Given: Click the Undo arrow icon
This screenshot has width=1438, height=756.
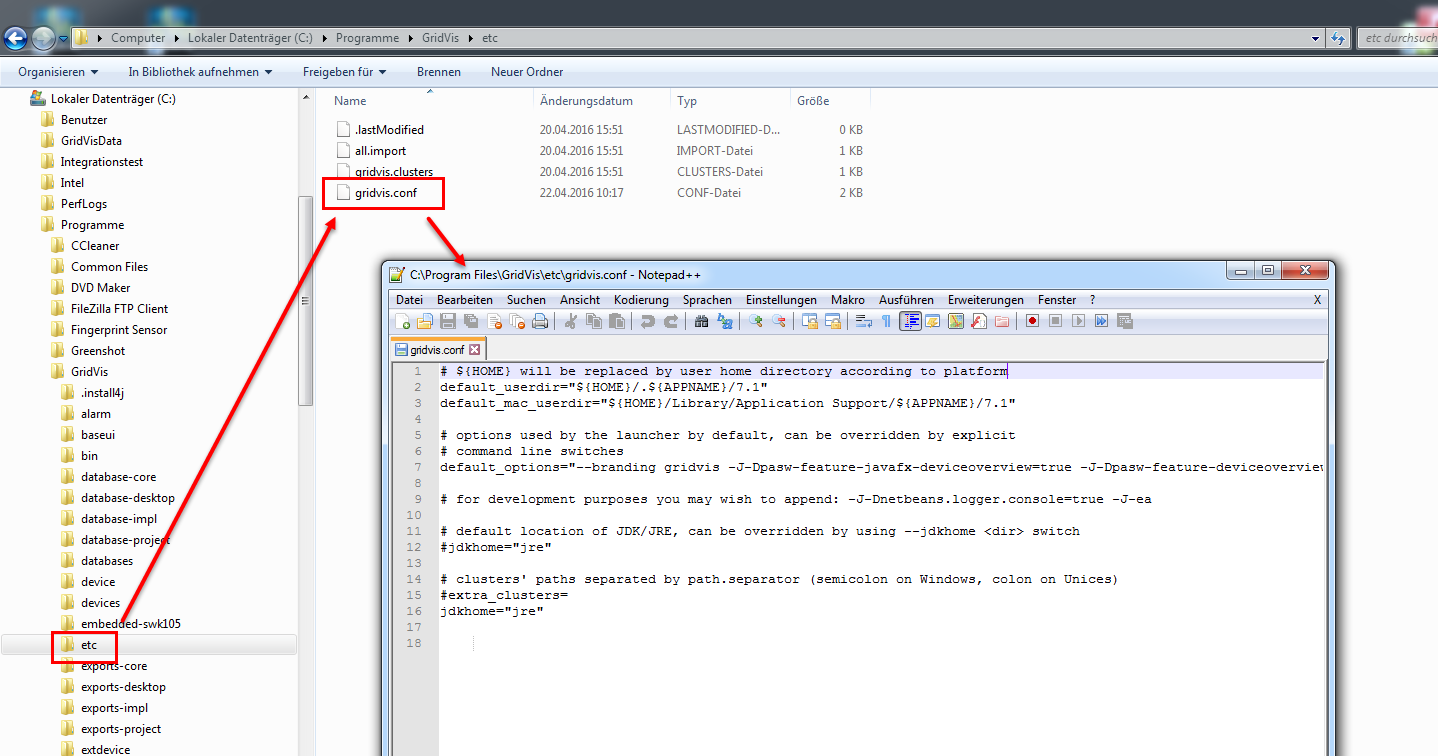Looking at the screenshot, I should (647, 321).
